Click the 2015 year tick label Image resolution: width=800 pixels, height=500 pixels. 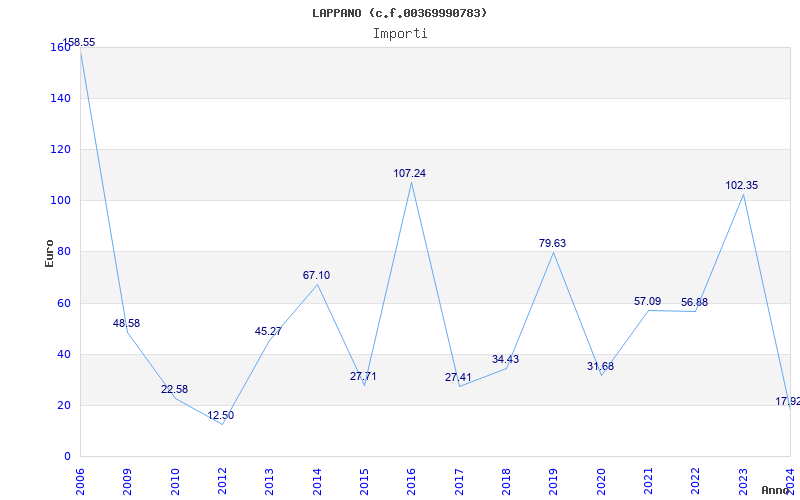click(x=364, y=482)
